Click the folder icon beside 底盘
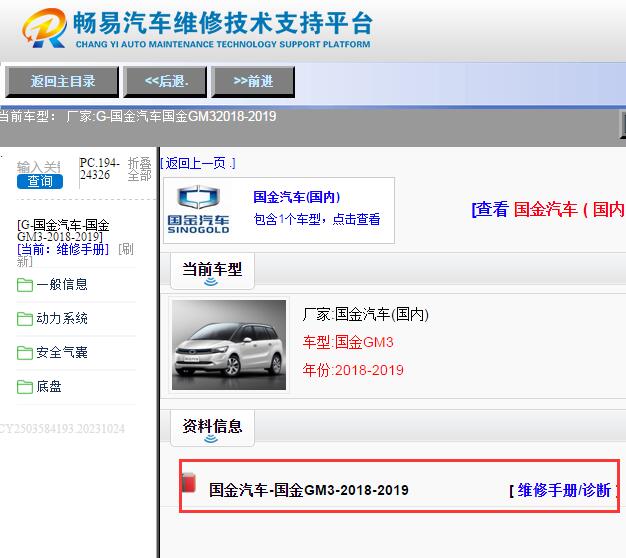The width and height of the screenshot is (626, 558). (x=25, y=386)
